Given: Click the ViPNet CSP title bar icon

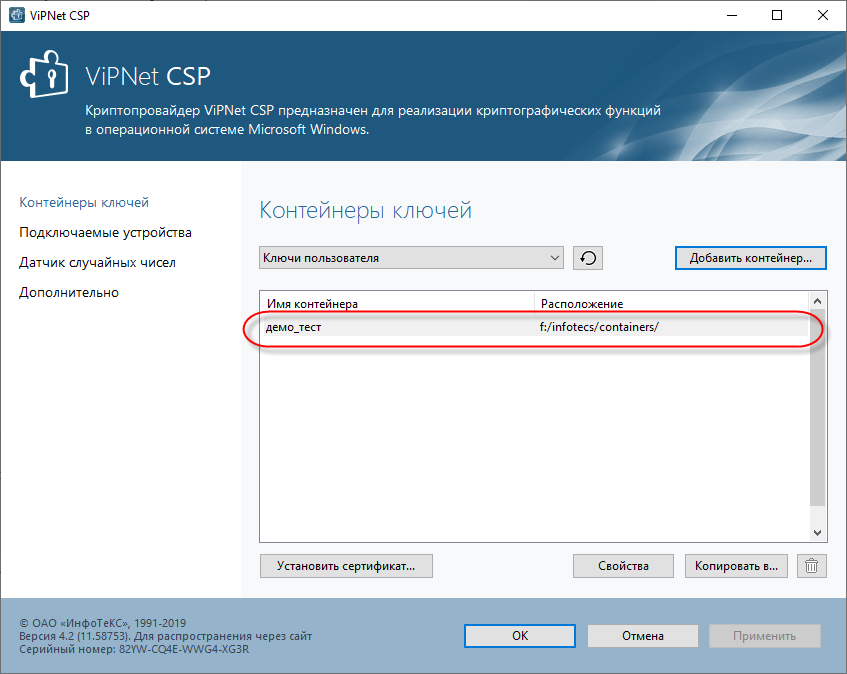Looking at the screenshot, I should [17, 15].
